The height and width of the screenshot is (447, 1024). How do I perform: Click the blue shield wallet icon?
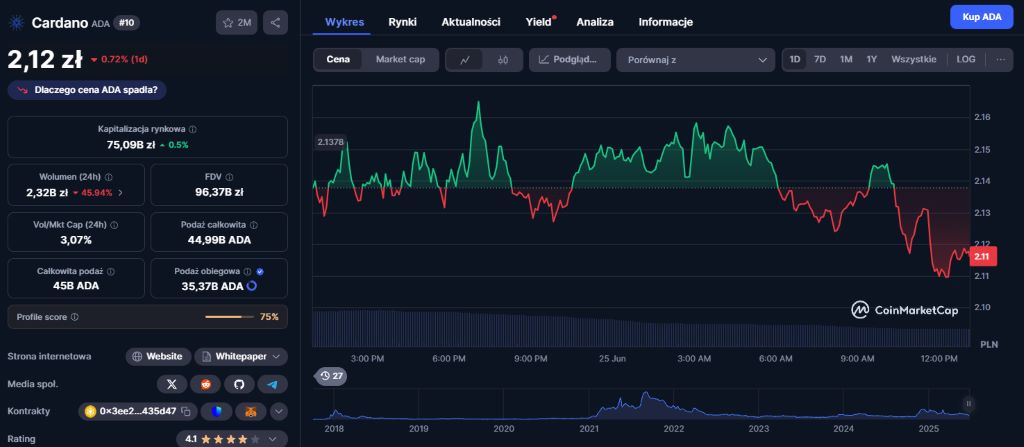click(216, 411)
